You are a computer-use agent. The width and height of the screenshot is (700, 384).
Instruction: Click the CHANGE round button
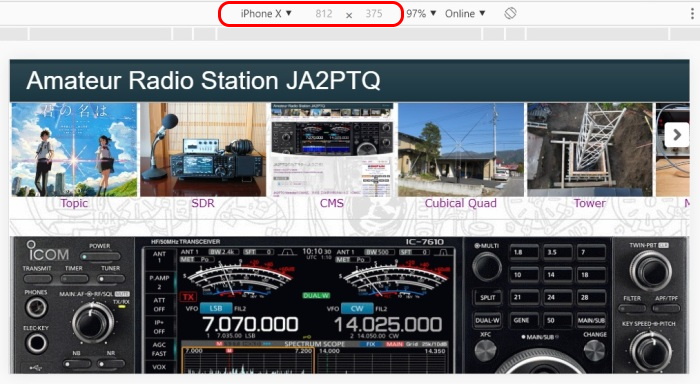[594, 351]
